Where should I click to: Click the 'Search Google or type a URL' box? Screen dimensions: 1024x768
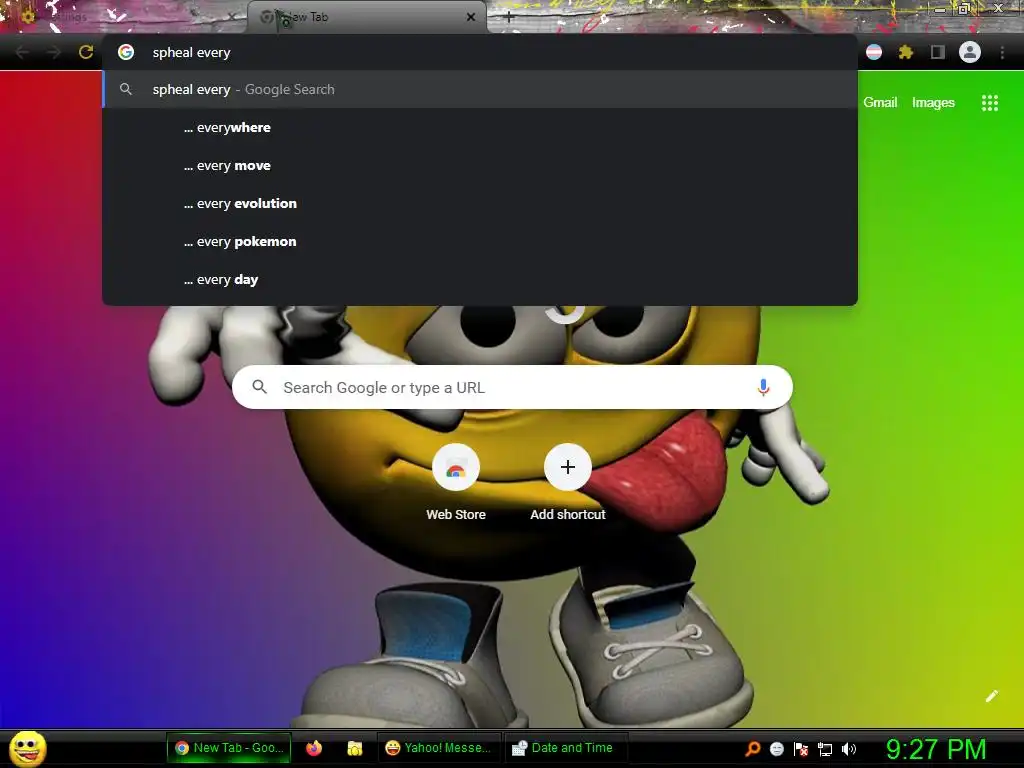point(512,387)
